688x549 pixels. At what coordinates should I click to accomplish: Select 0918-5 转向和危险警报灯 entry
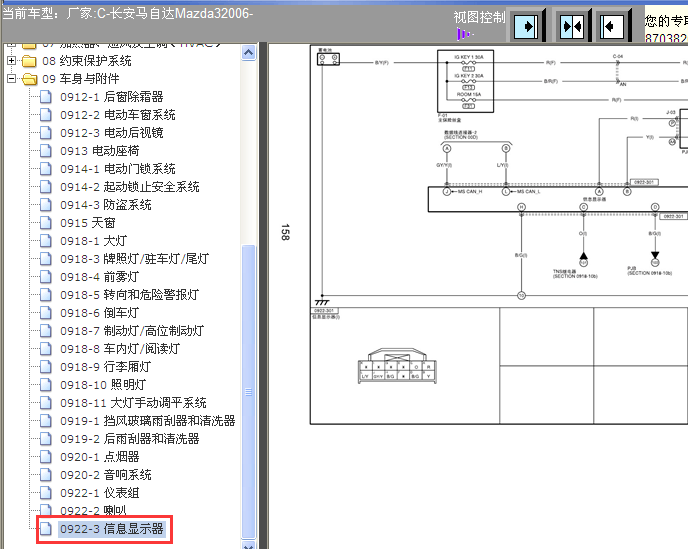tap(129, 295)
